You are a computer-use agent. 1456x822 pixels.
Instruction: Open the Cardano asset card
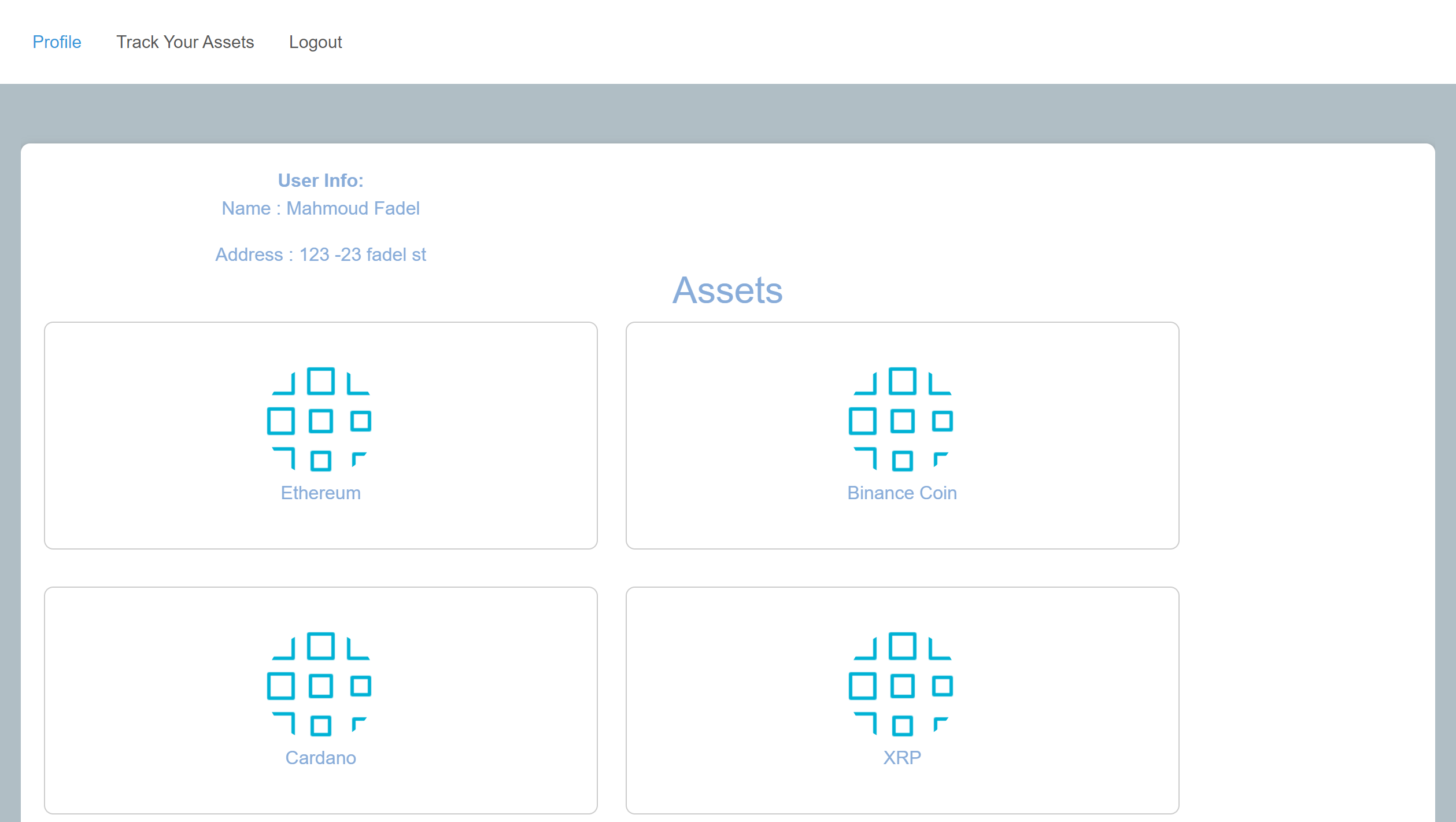coord(320,700)
